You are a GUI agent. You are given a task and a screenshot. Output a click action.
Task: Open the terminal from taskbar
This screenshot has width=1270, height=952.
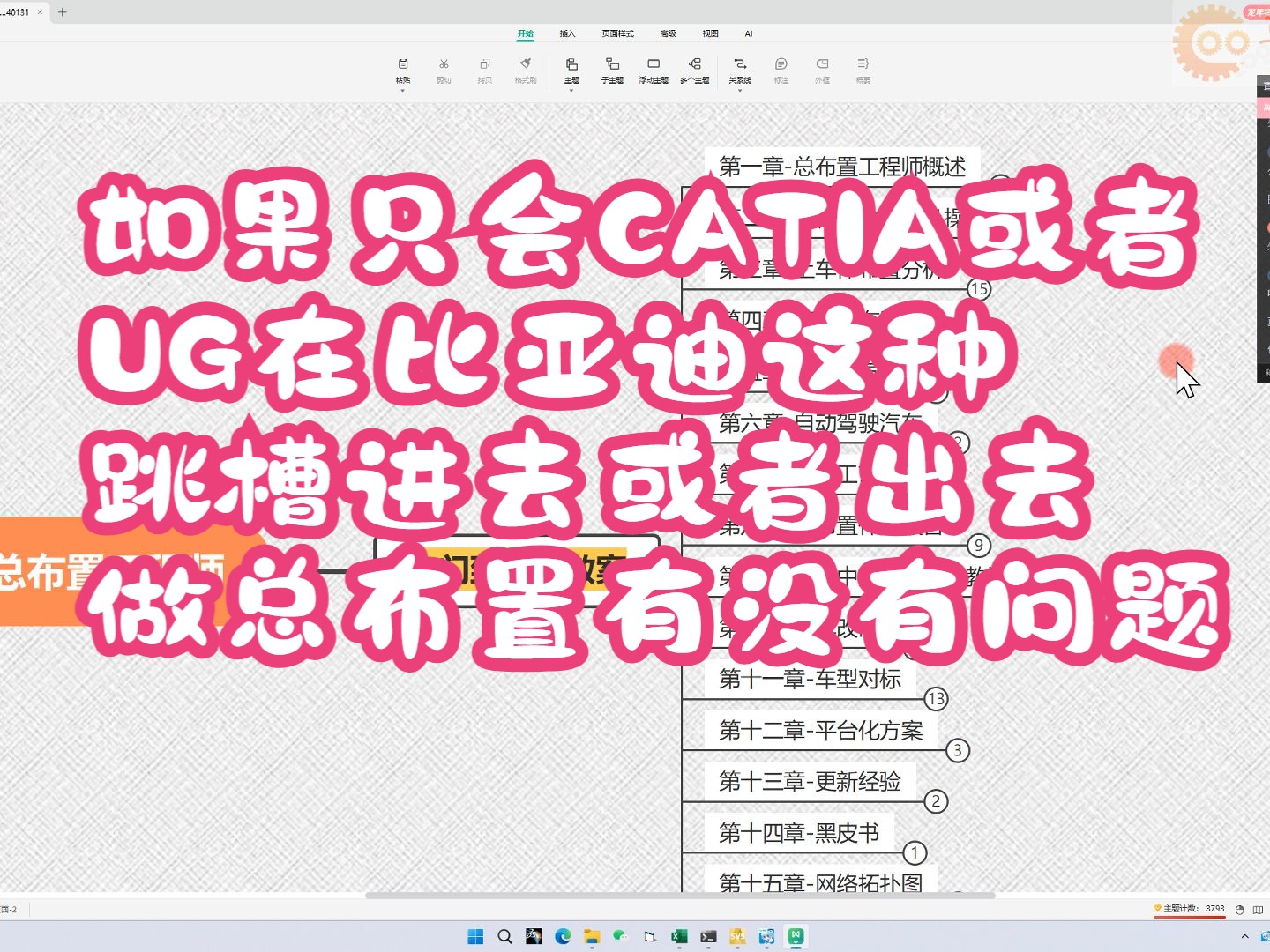708,936
